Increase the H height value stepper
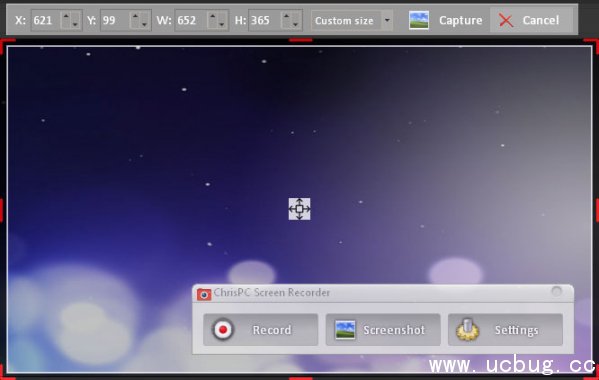The image size is (599, 380). (286, 16)
